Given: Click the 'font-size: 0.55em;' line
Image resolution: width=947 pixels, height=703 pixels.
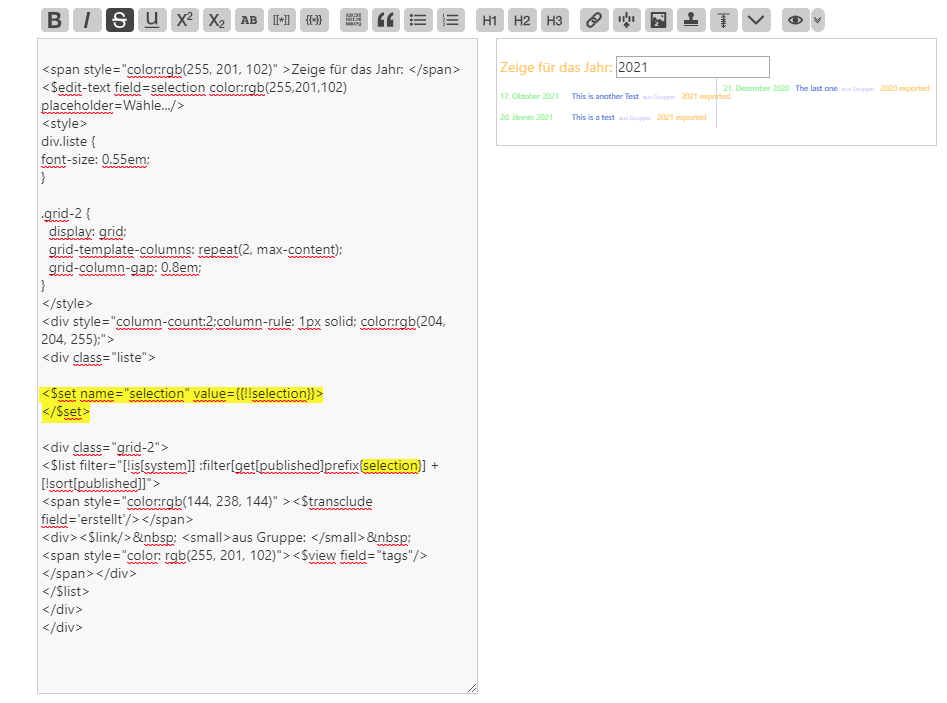Looking at the screenshot, I should tap(95, 159).
